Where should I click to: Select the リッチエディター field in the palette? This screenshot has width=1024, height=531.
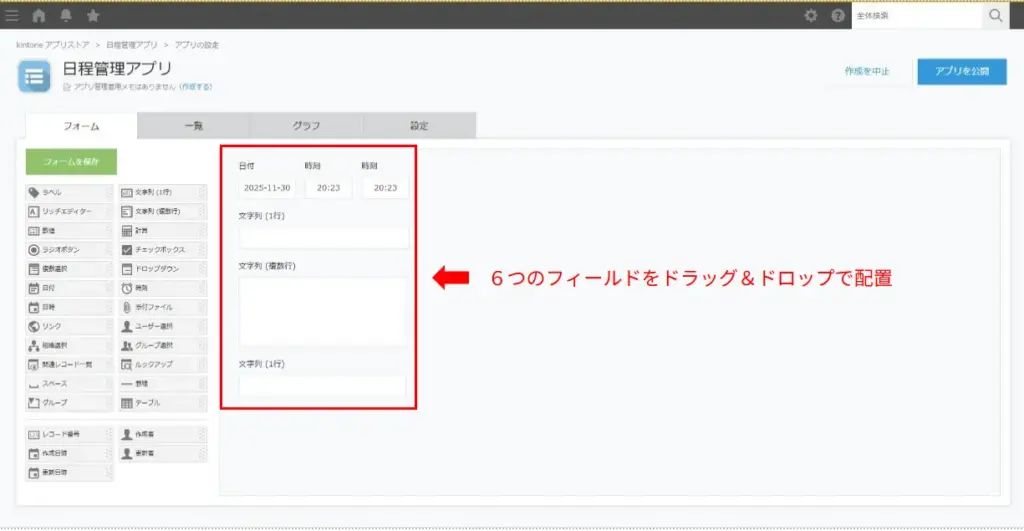coord(69,212)
